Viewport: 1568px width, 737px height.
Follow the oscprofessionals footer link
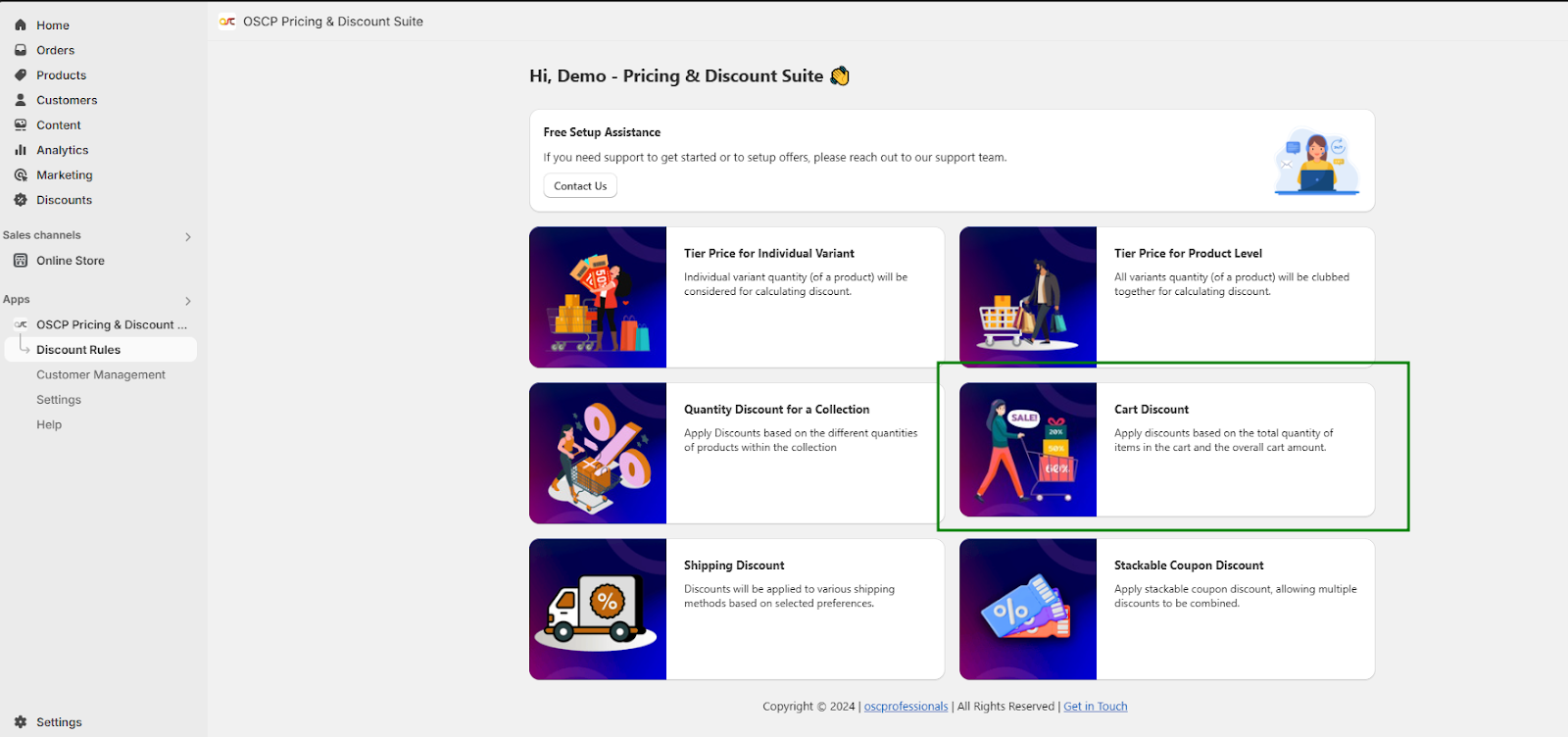point(906,707)
